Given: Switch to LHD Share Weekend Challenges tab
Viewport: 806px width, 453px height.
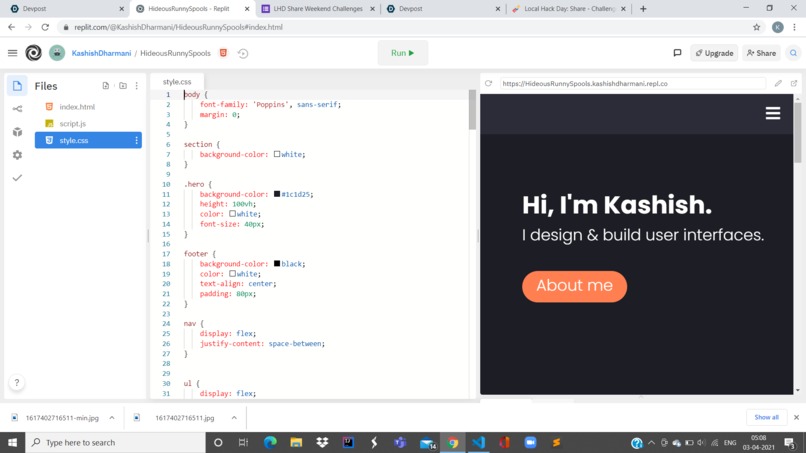Looking at the screenshot, I should click(x=318, y=9).
